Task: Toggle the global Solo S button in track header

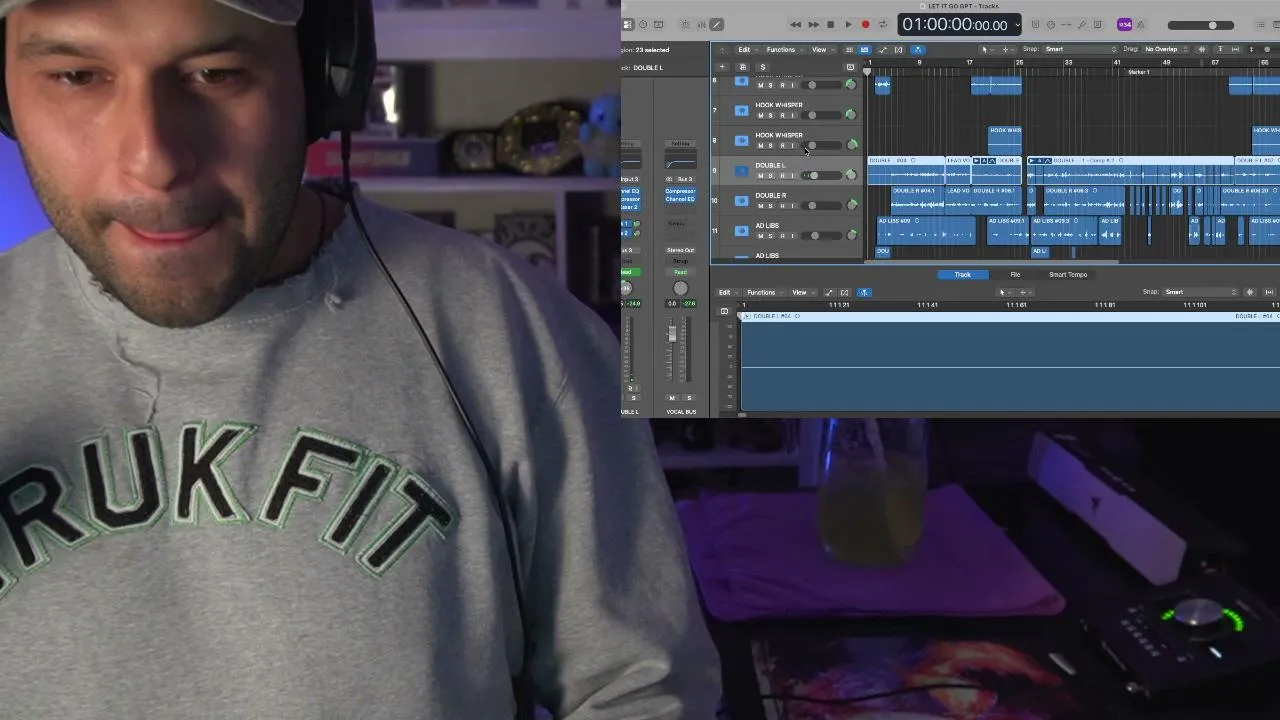Action: pyautogui.click(x=762, y=67)
